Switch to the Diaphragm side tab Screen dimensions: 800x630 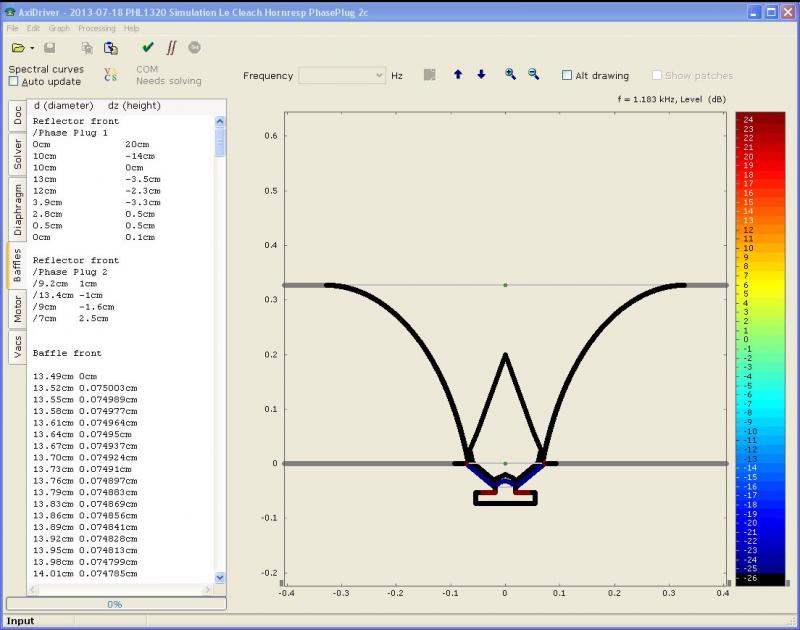[17, 209]
